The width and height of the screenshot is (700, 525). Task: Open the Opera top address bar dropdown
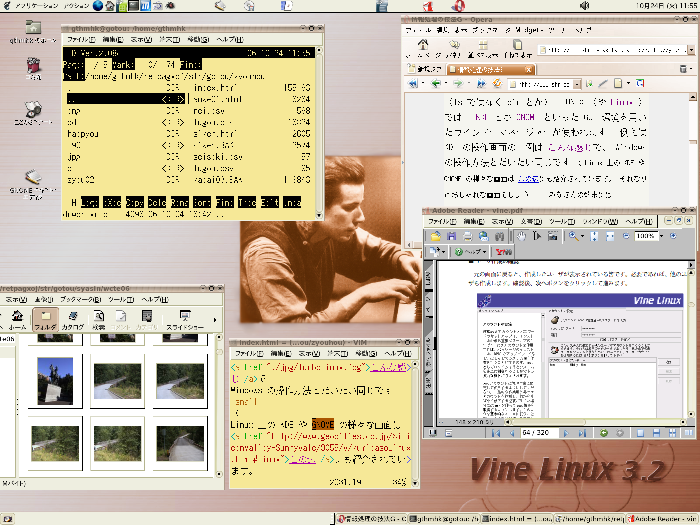tap(691, 50)
